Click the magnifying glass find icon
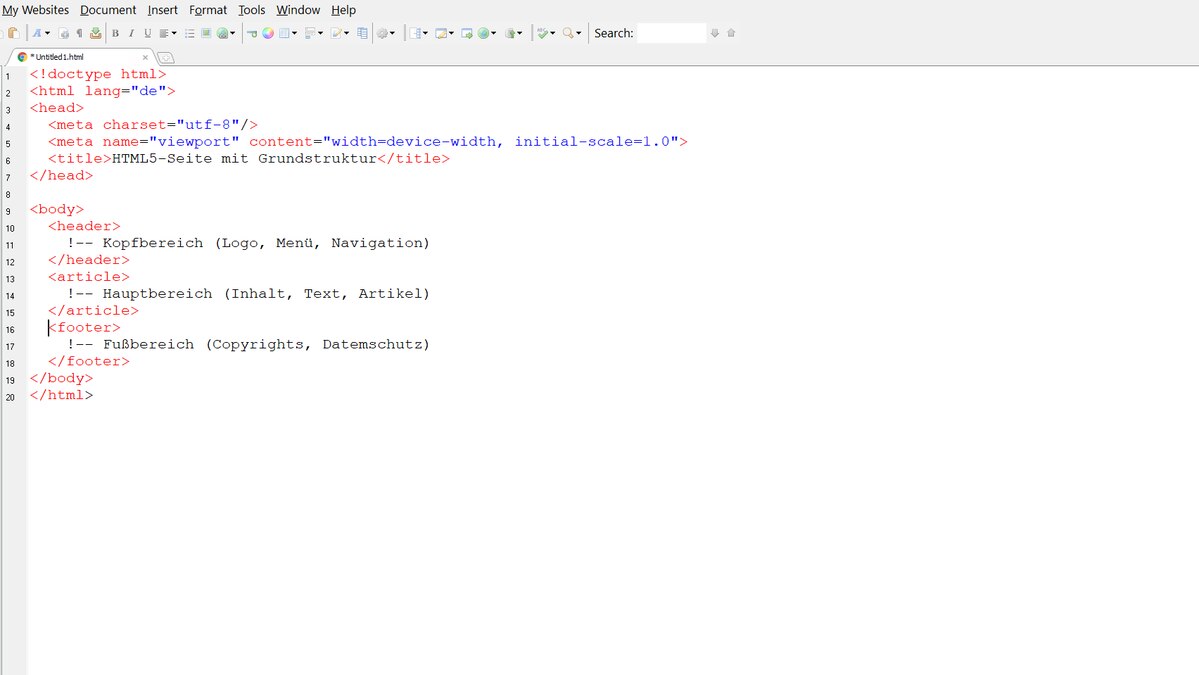Image resolution: width=1199 pixels, height=675 pixels. coord(568,33)
